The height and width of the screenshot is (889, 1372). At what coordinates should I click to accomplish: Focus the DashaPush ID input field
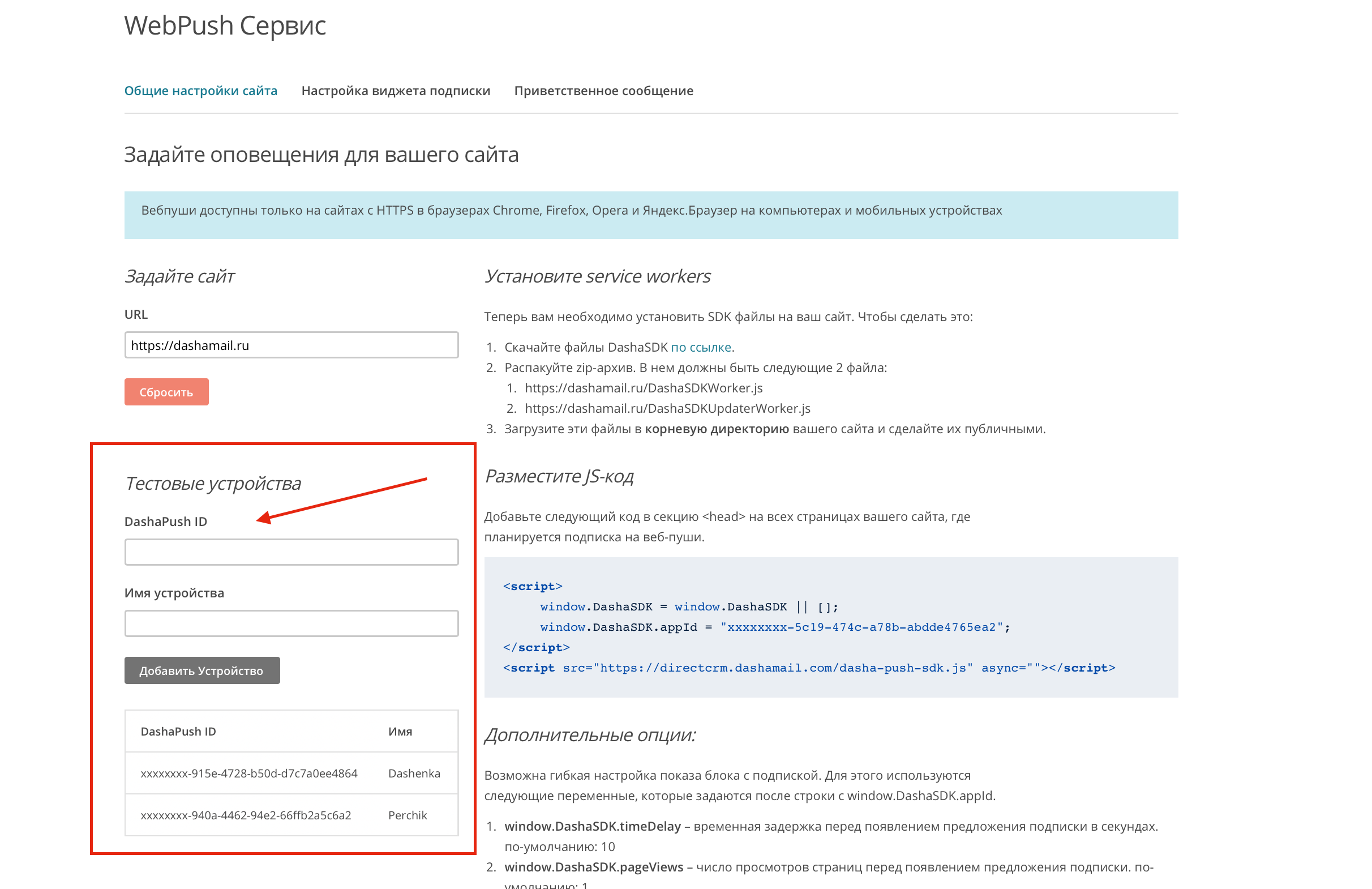[x=291, y=552]
